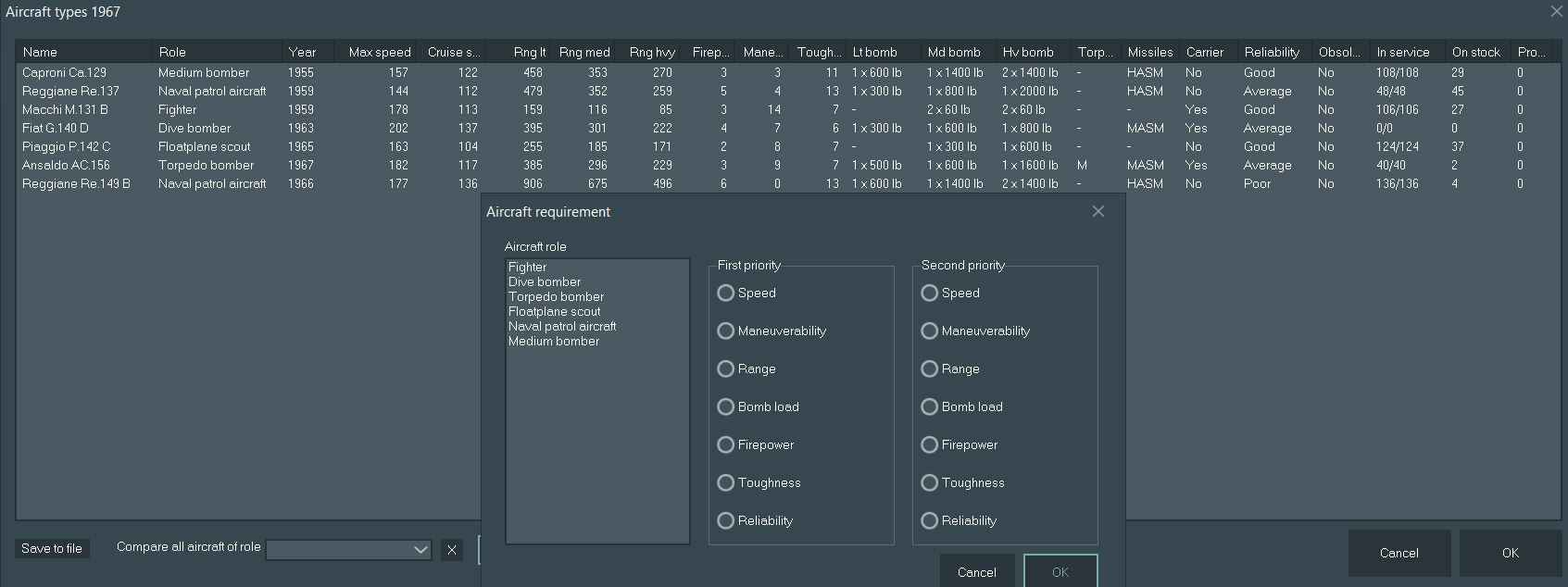Viewport: 1568px width, 587px height.
Task: Select the Ansaldo AC.156 aircraft row
Action: point(787,165)
